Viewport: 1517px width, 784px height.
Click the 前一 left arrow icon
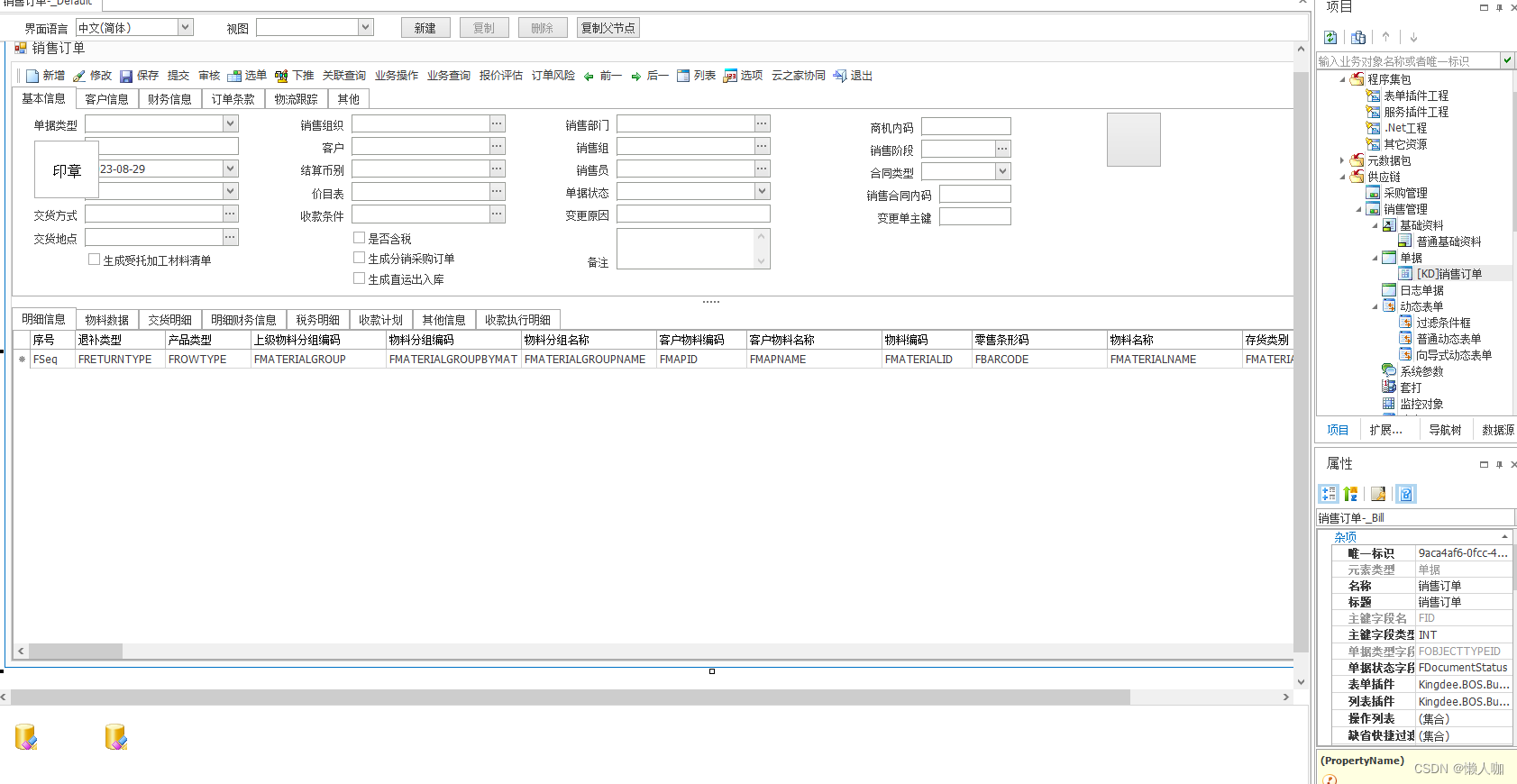tap(589, 77)
